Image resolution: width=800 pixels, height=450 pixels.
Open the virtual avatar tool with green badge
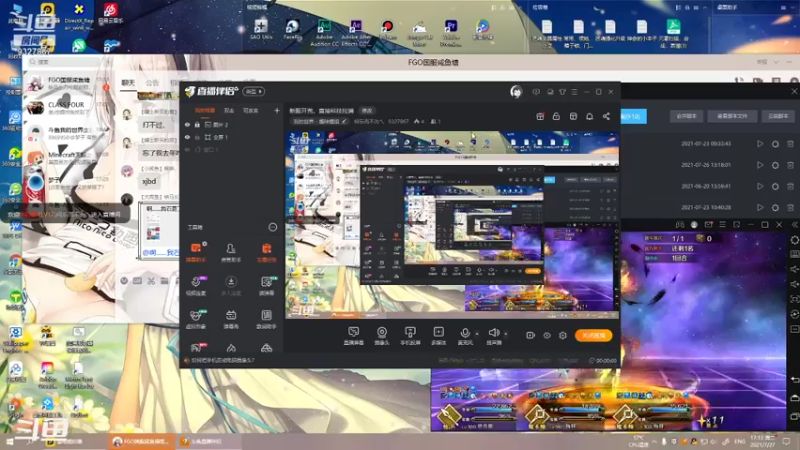click(196, 319)
